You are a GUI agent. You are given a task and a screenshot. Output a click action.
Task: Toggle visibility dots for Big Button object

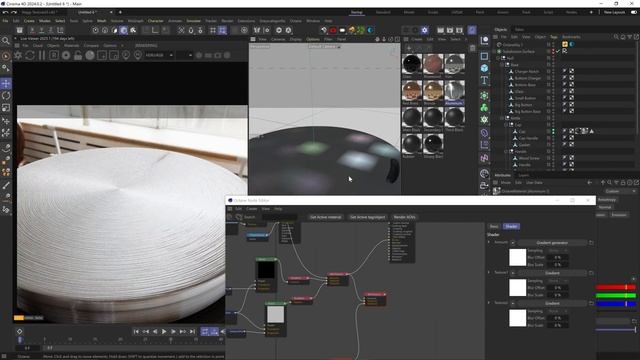tap(553, 105)
